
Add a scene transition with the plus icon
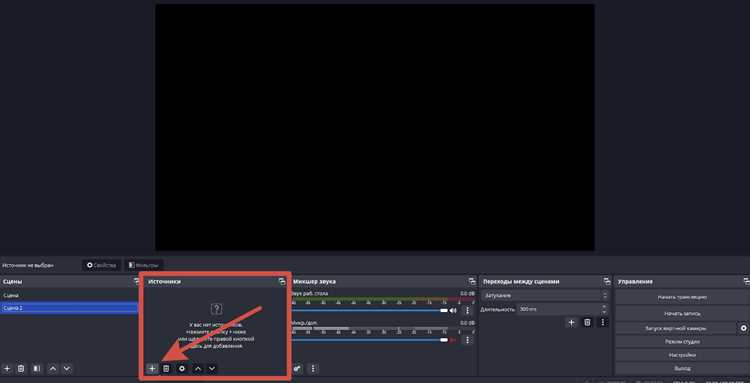pyautogui.click(x=571, y=322)
